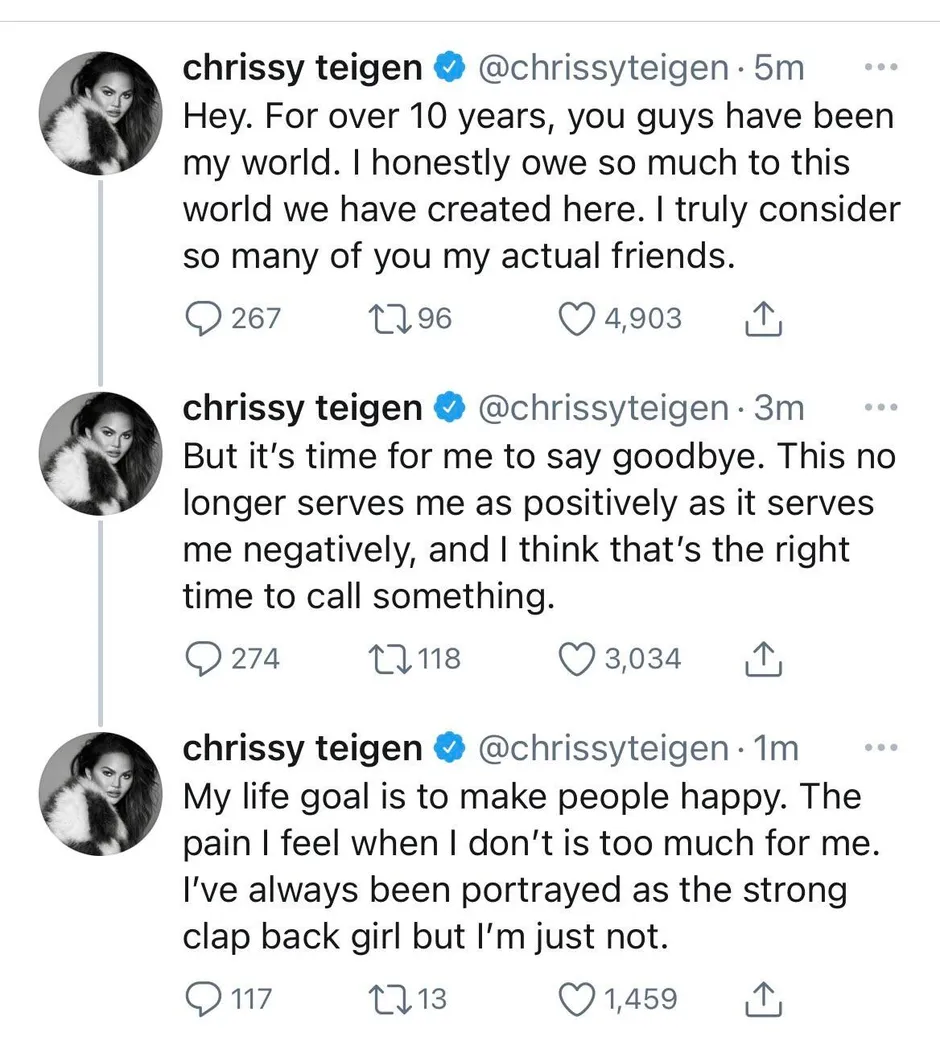
Task: Retweet the first tweet
Action: (390, 318)
